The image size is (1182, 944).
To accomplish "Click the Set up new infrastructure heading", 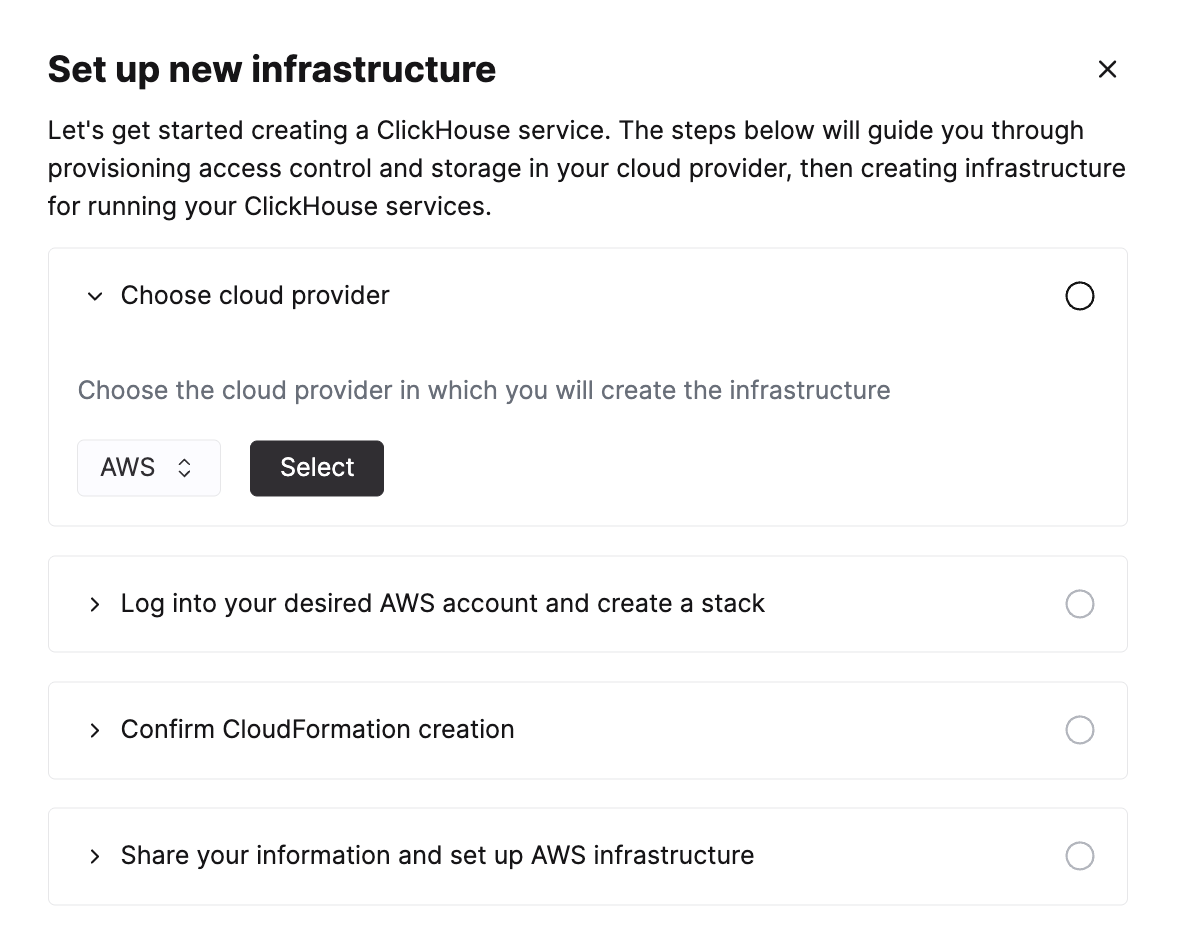I will (x=272, y=69).
